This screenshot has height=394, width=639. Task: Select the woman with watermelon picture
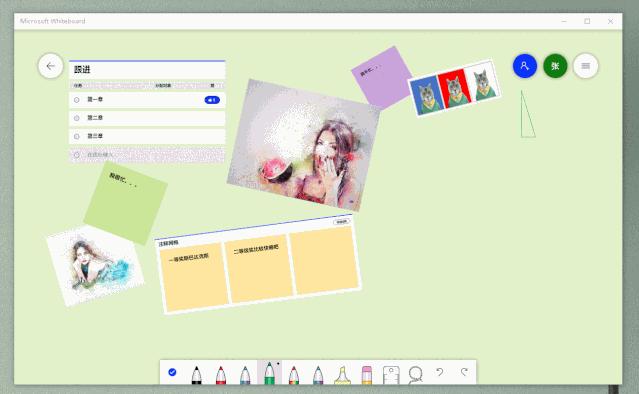[x=304, y=145]
